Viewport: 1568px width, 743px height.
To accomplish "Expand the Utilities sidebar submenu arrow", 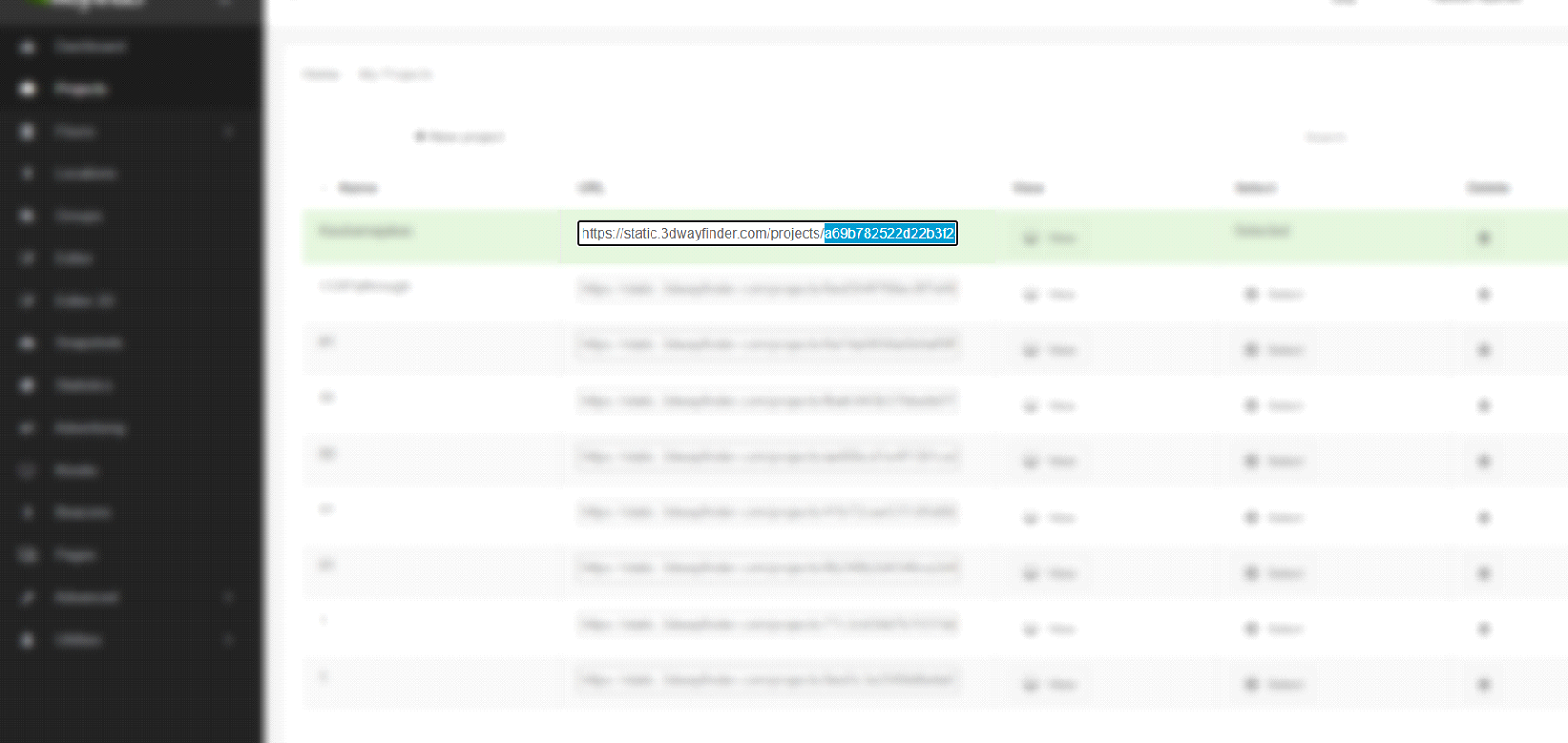I will [228, 640].
